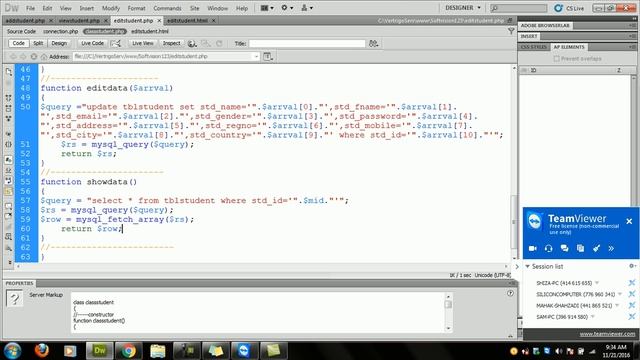Click Open Documents icon in coding toolbar
This screenshot has width=640, height=360.
[x=9, y=72]
